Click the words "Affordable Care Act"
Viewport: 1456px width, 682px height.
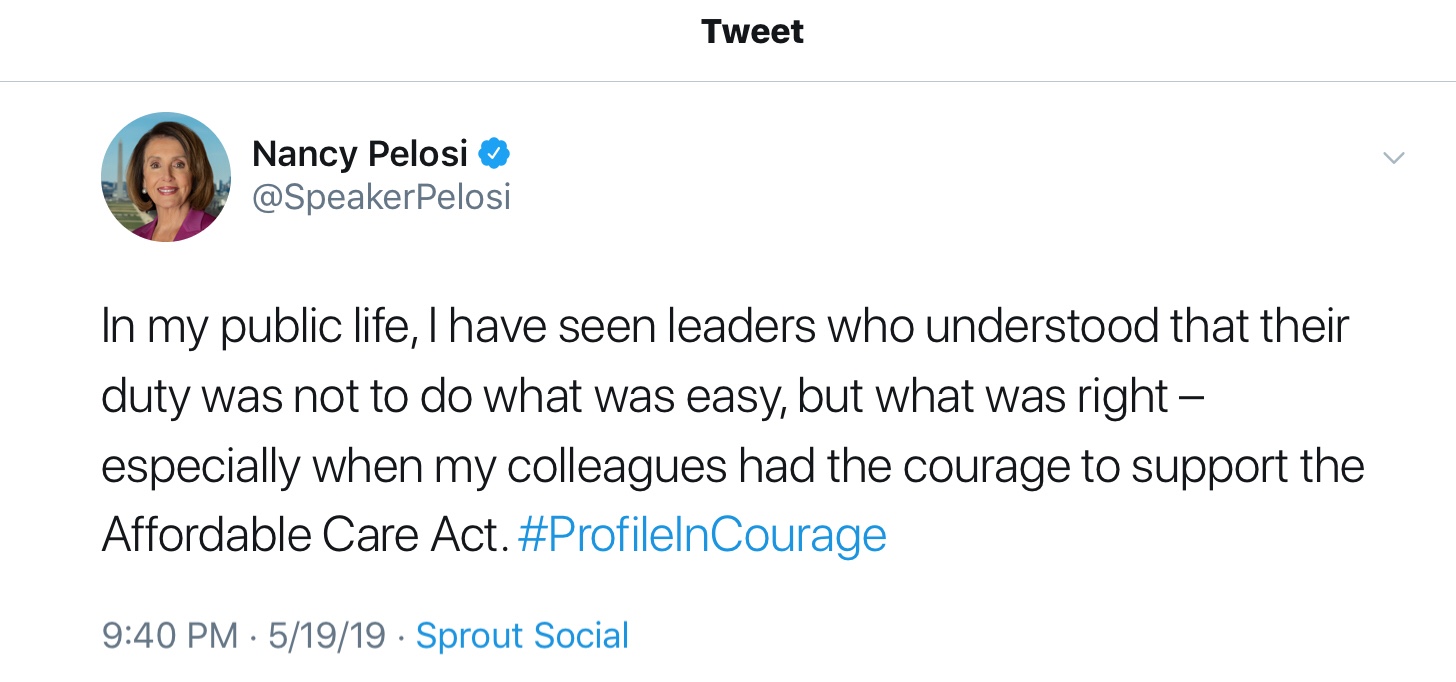click(299, 535)
